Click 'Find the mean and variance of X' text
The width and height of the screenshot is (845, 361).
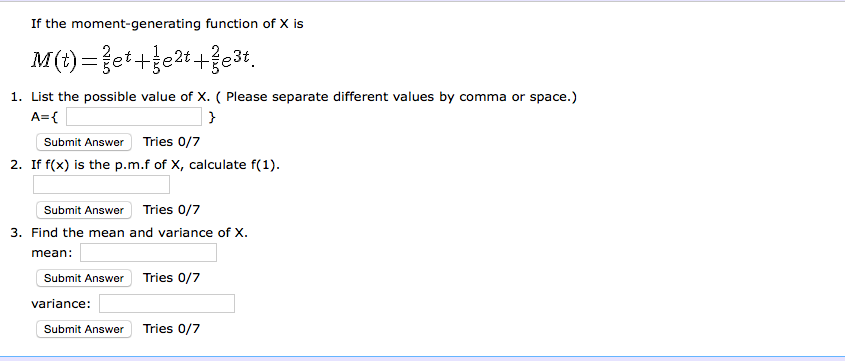(140, 233)
